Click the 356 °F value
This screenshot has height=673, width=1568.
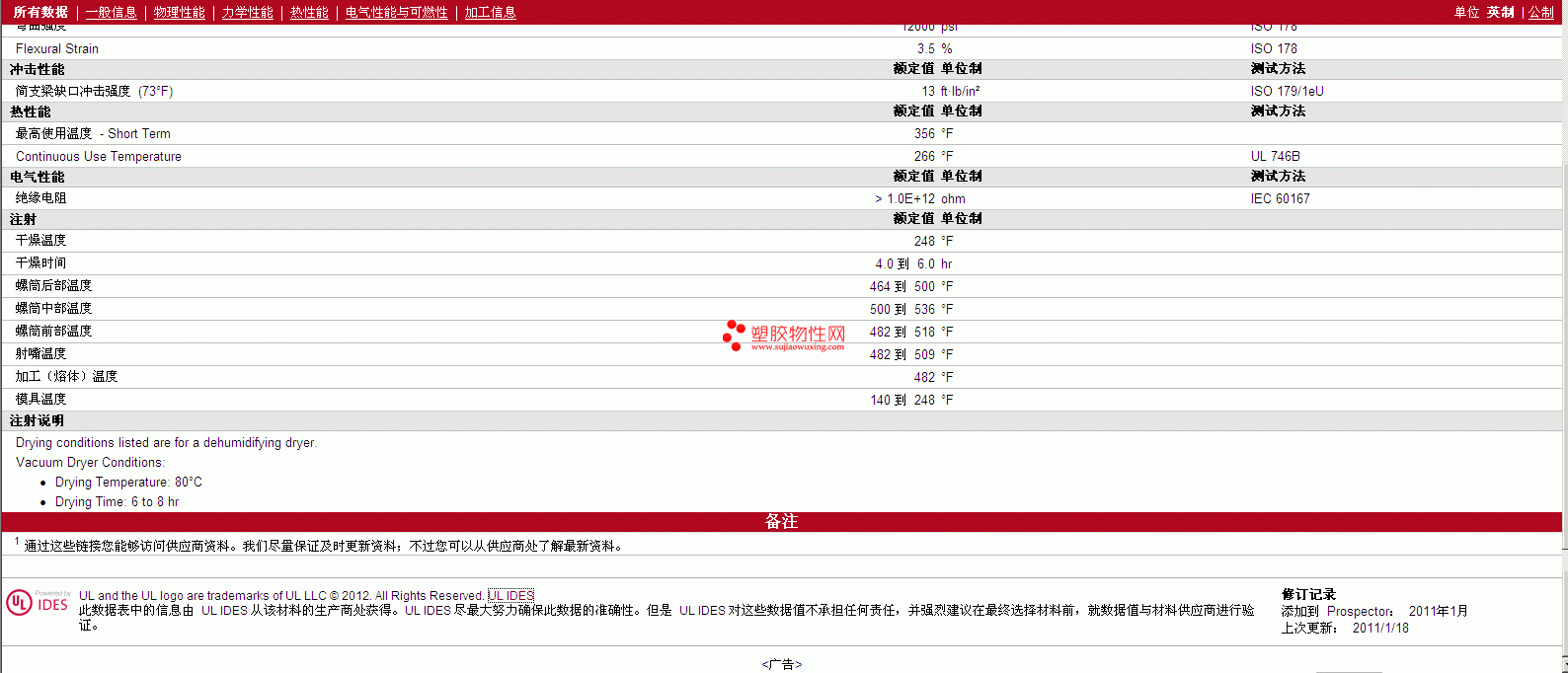933,133
